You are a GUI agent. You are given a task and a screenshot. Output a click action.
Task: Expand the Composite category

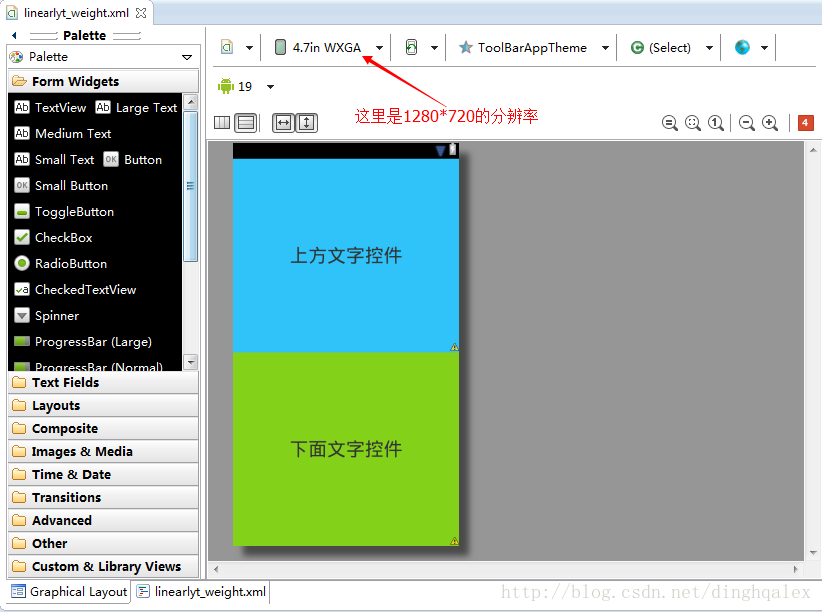point(103,428)
